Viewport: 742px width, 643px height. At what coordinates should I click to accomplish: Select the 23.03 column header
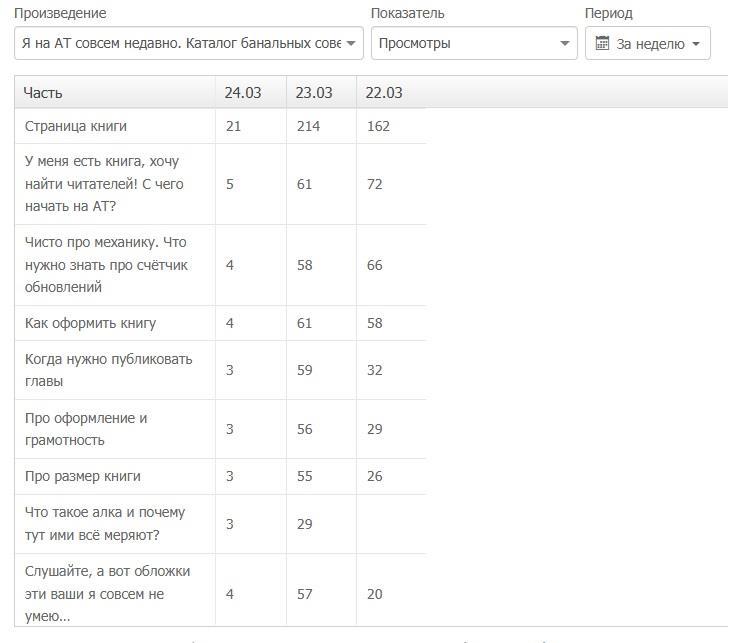point(314,93)
